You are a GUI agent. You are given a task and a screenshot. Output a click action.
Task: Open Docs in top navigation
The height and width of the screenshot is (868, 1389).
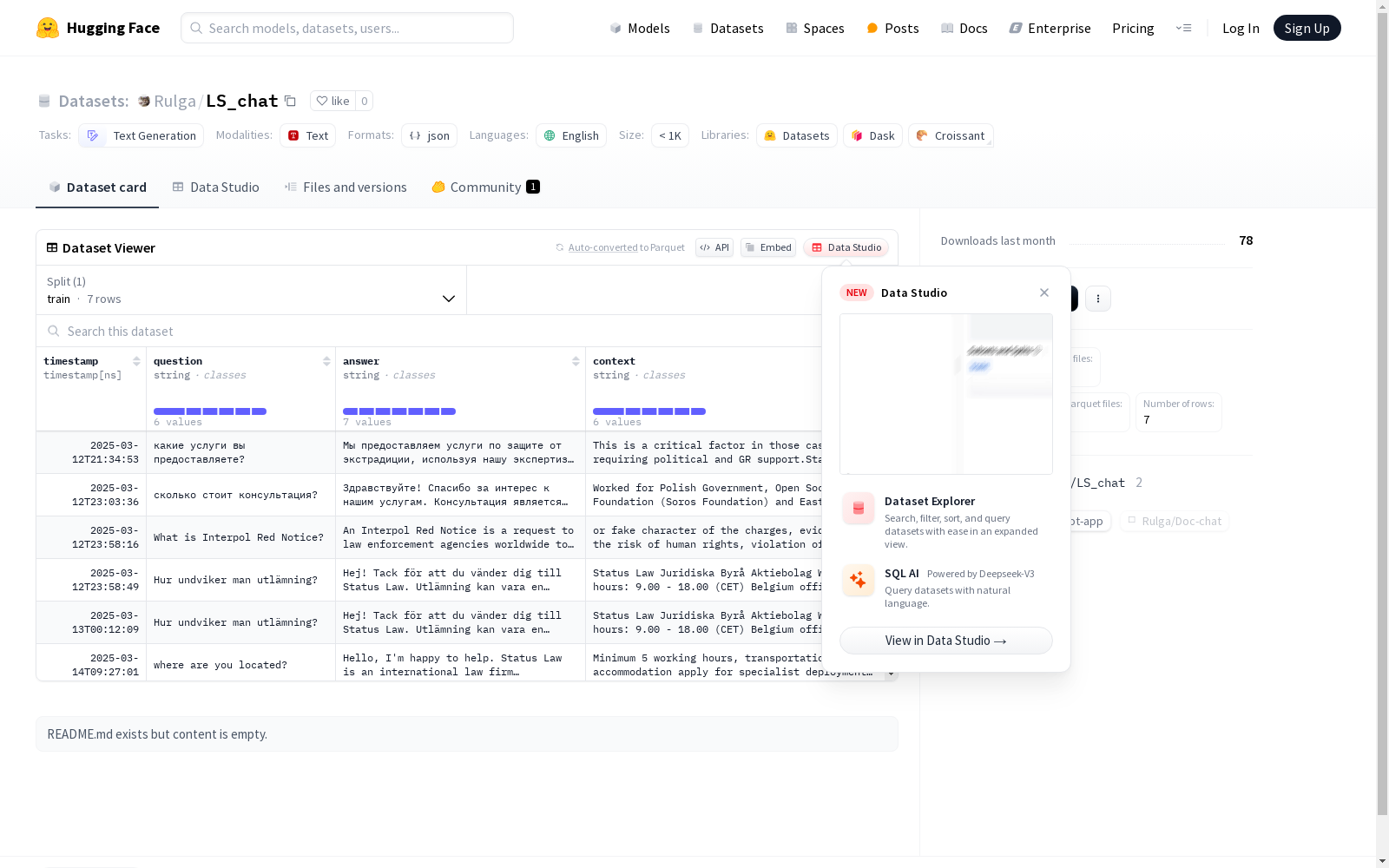pyautogui.click(x=964, y=28)
